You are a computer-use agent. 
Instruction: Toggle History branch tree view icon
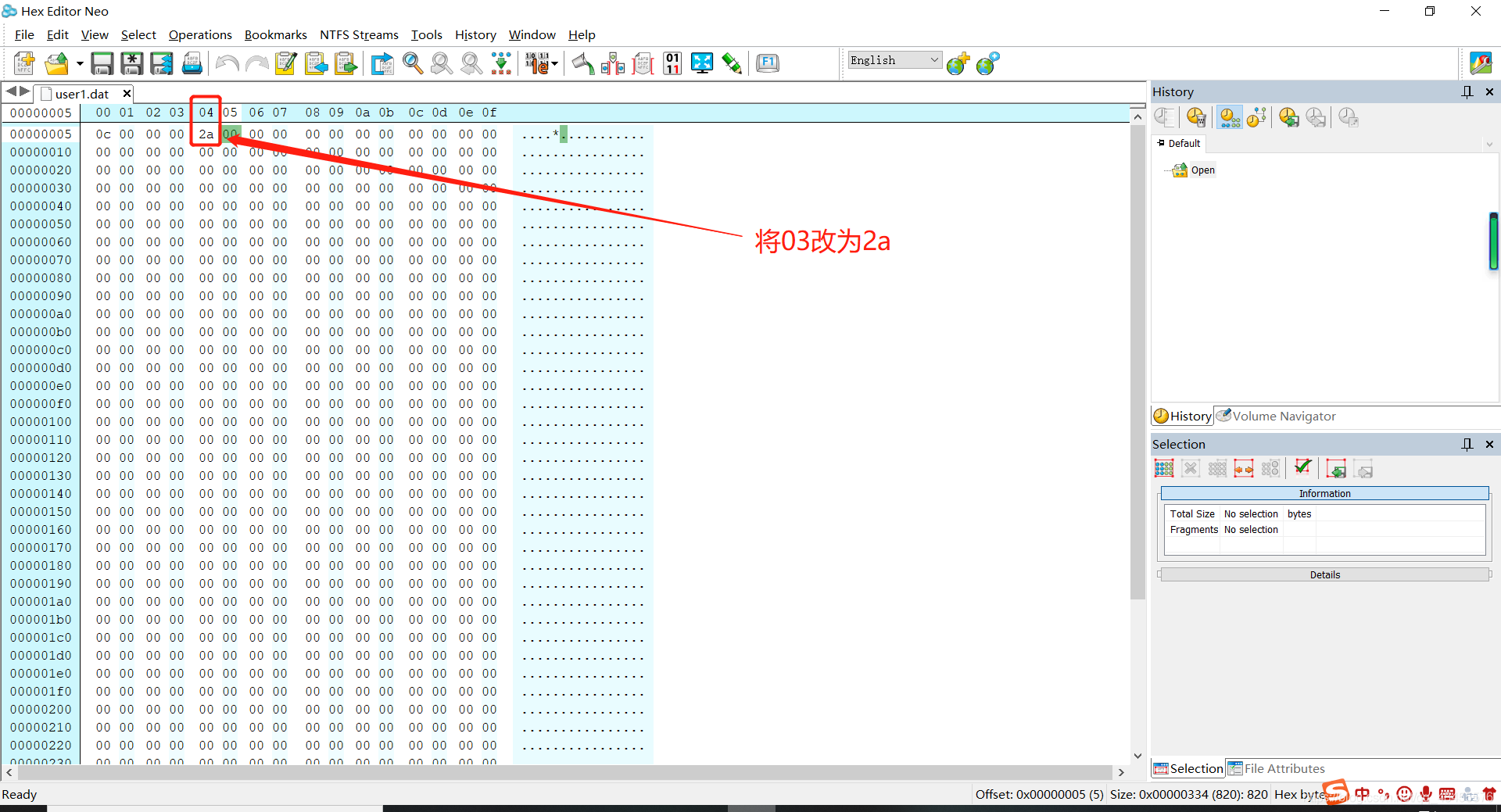tap(1256, 117)
